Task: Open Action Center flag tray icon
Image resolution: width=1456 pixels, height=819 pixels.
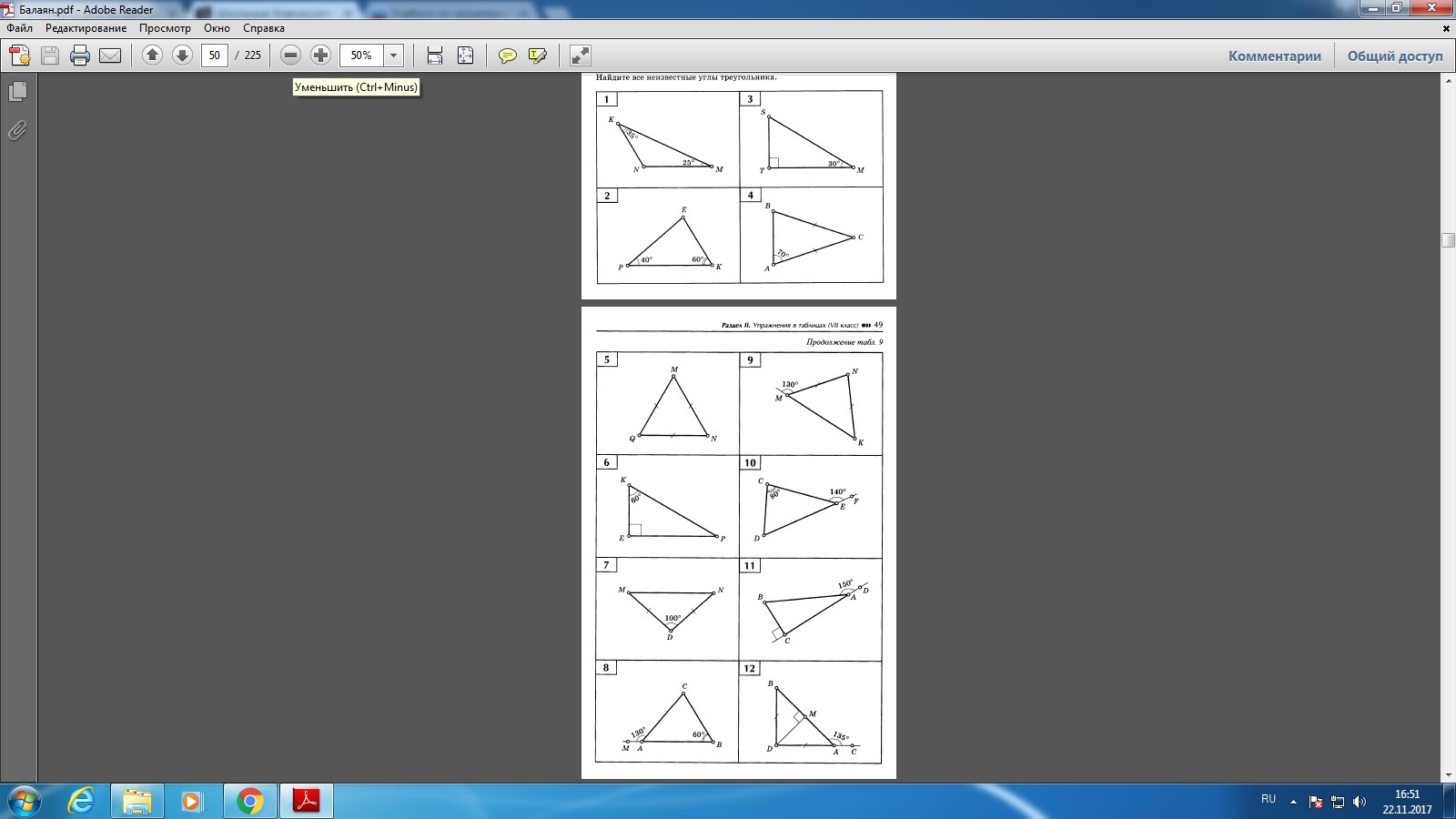Action: [x=1316, y=802]
